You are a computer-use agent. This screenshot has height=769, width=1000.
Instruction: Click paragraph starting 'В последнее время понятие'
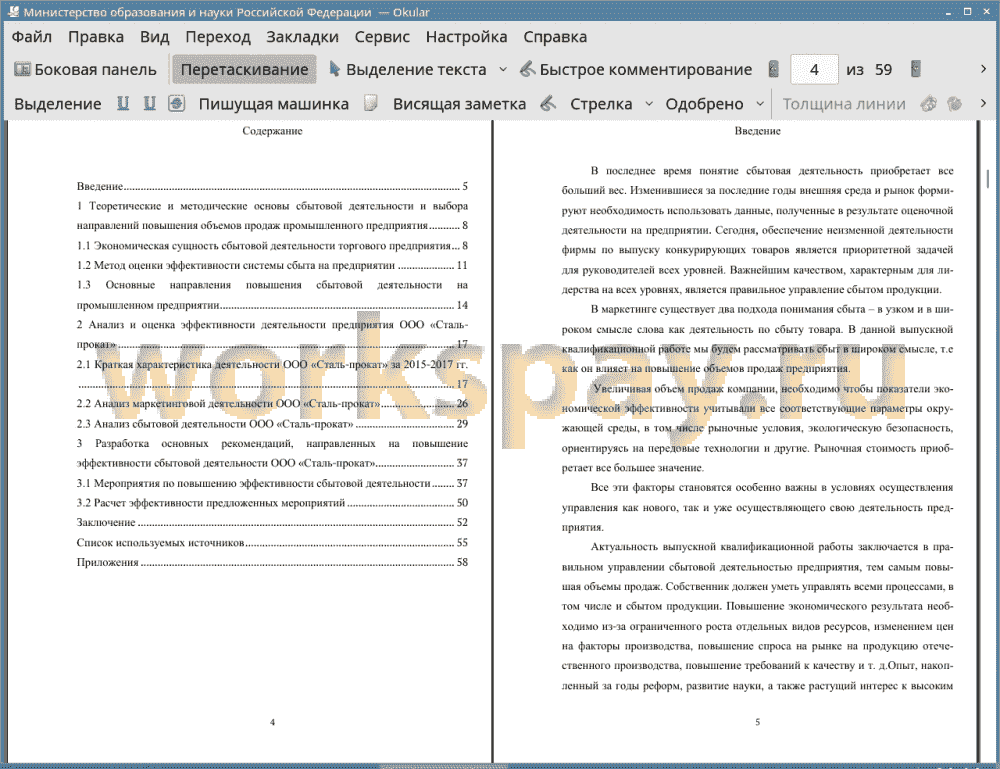(x=758, y=230)
